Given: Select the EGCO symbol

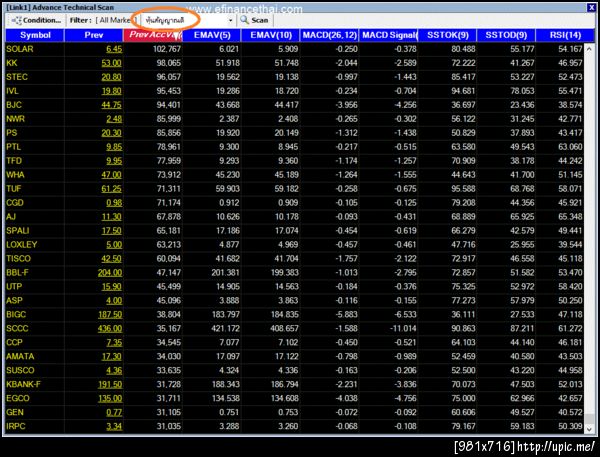Looking at the screenshot, I should (18, 398).
